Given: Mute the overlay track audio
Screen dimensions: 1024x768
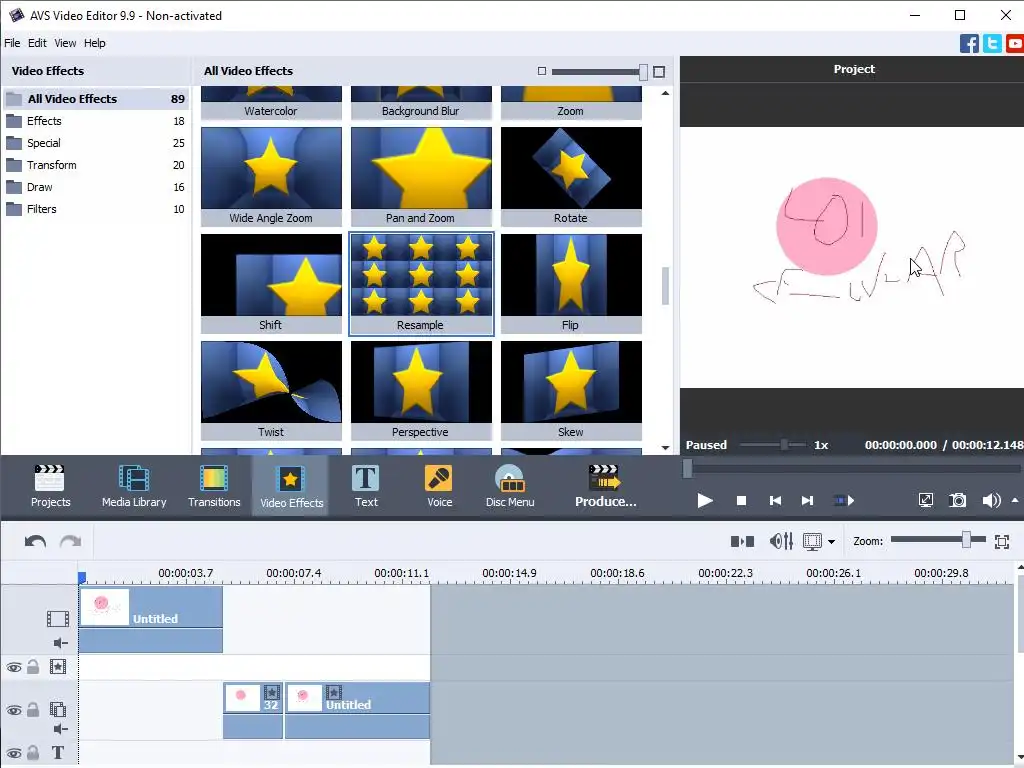Looking at the screenshot, I should 60,729.
